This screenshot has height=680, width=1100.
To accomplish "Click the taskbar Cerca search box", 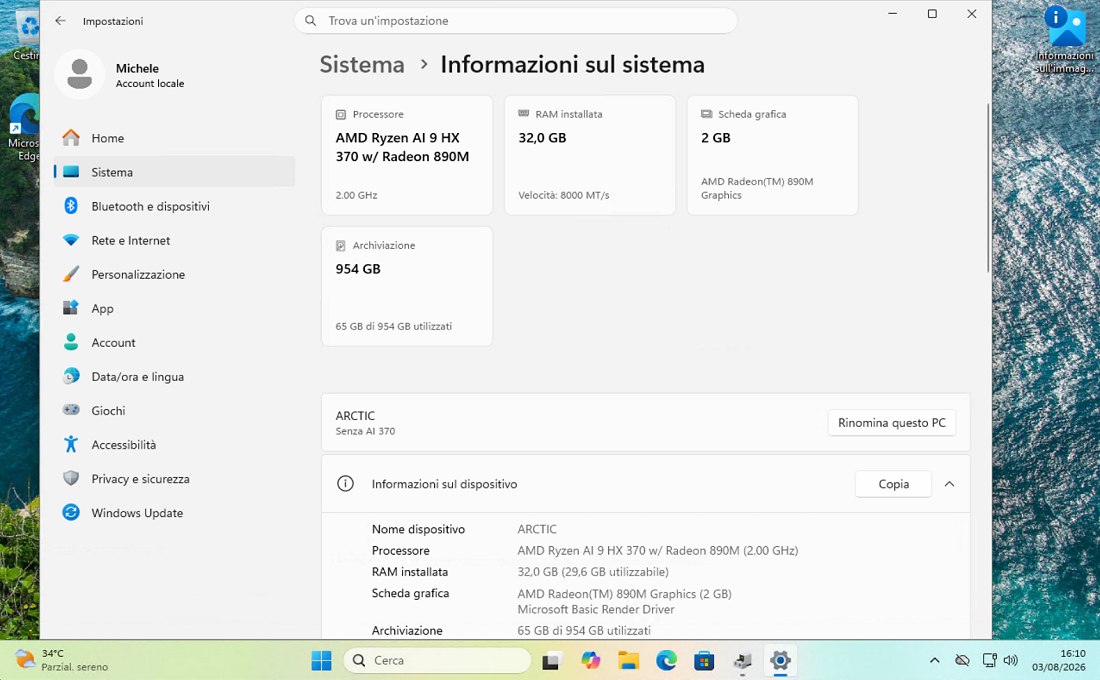I will 437,660.
